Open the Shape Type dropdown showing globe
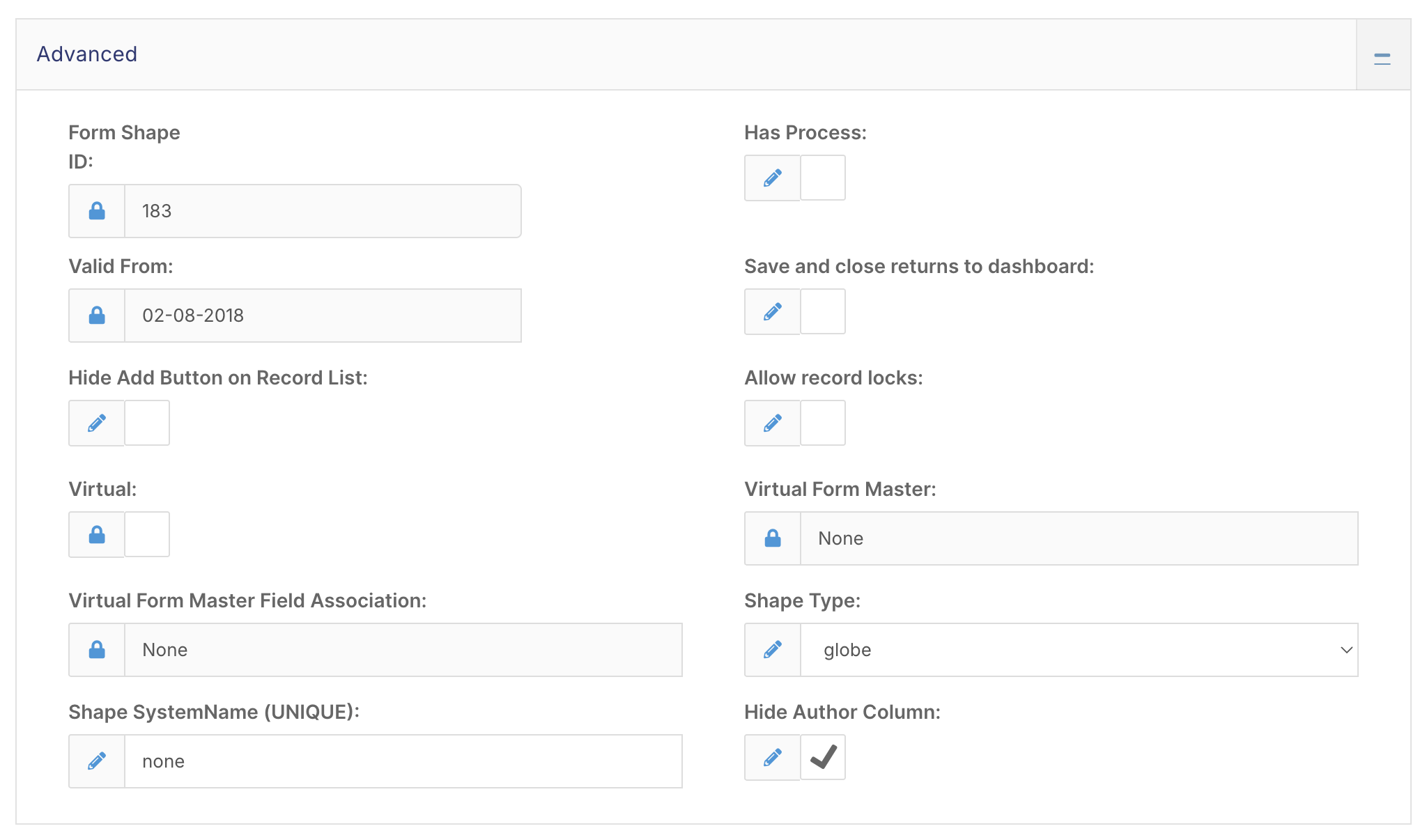 click(x=1079, y=650)
